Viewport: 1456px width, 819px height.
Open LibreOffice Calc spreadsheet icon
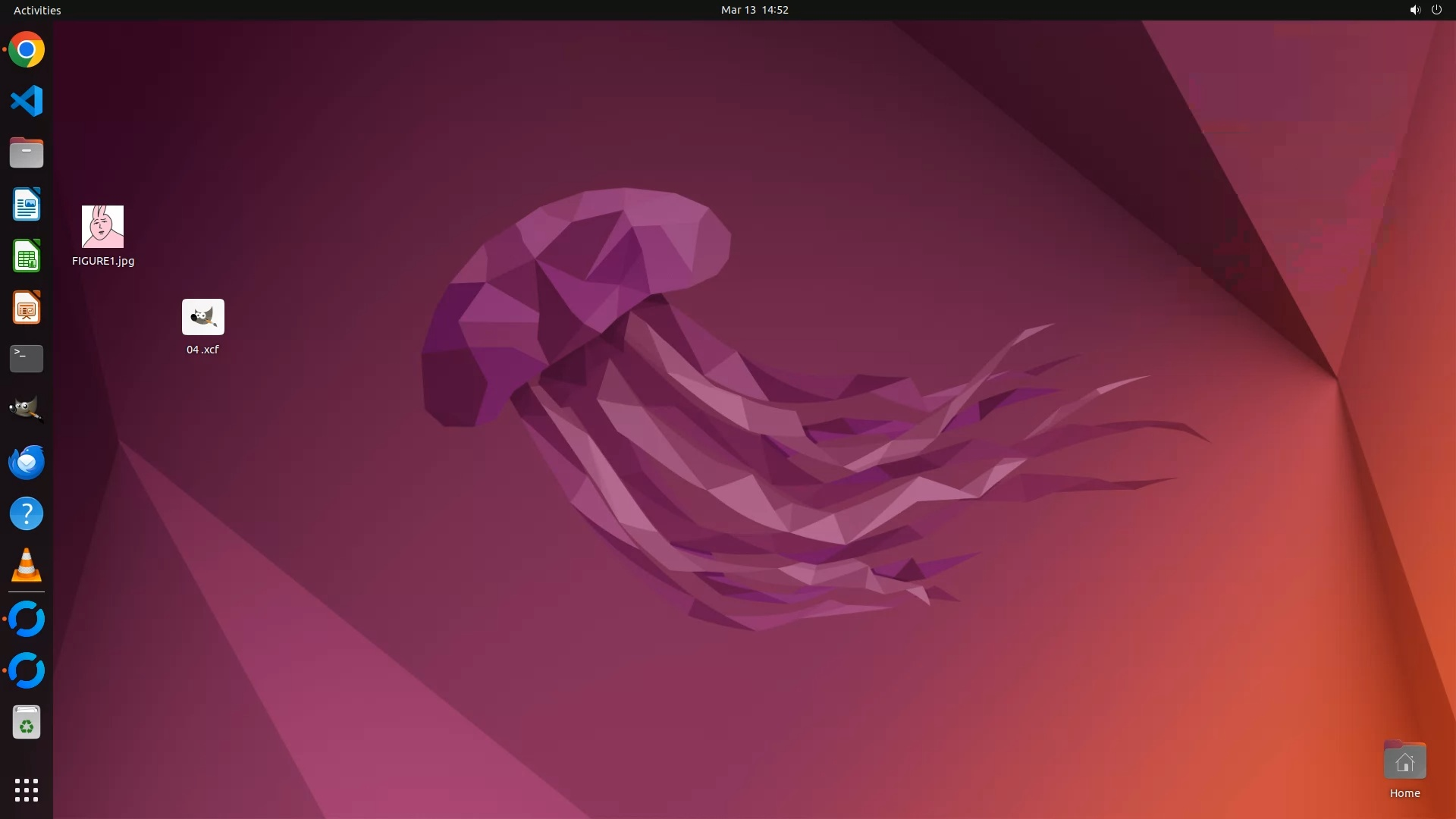point(27,256)
